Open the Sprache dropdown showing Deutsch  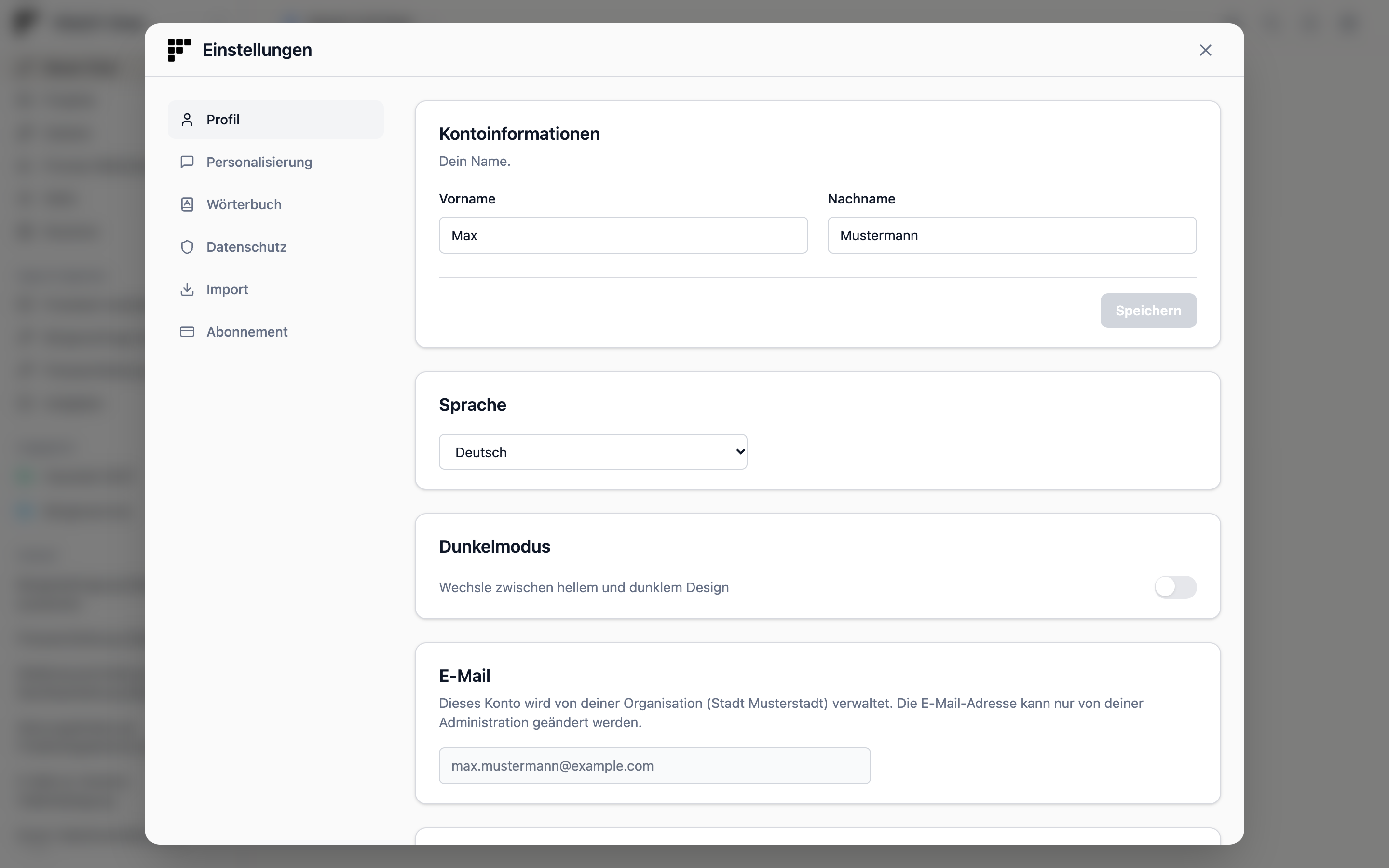coord(593,452)
